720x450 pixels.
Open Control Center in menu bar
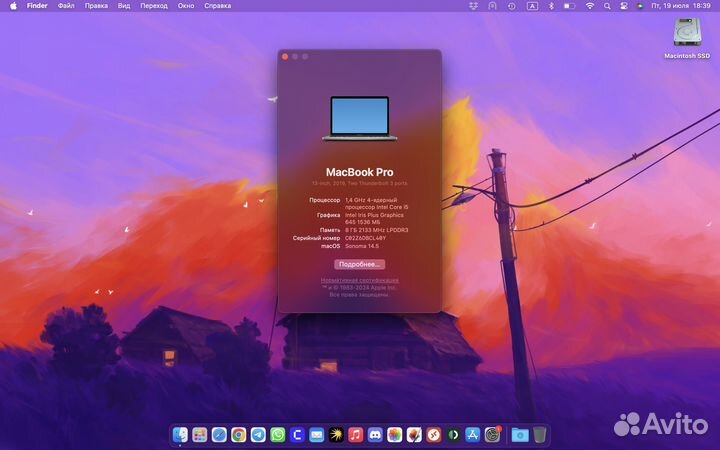pyautogui.click(x=624, y=6)
